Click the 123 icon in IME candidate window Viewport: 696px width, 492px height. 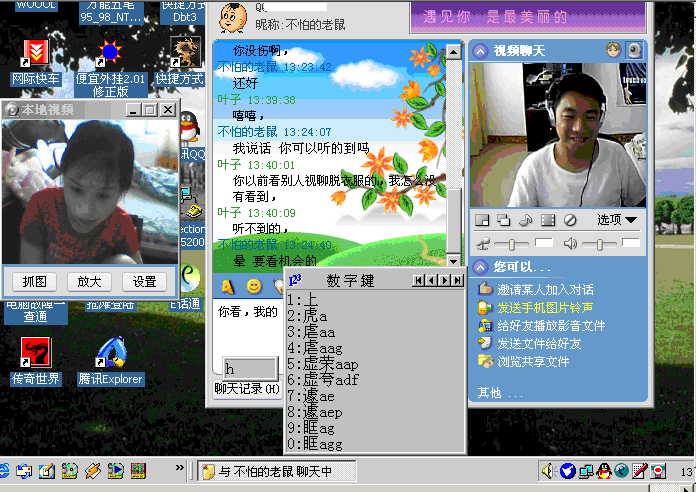pos(295,280)
